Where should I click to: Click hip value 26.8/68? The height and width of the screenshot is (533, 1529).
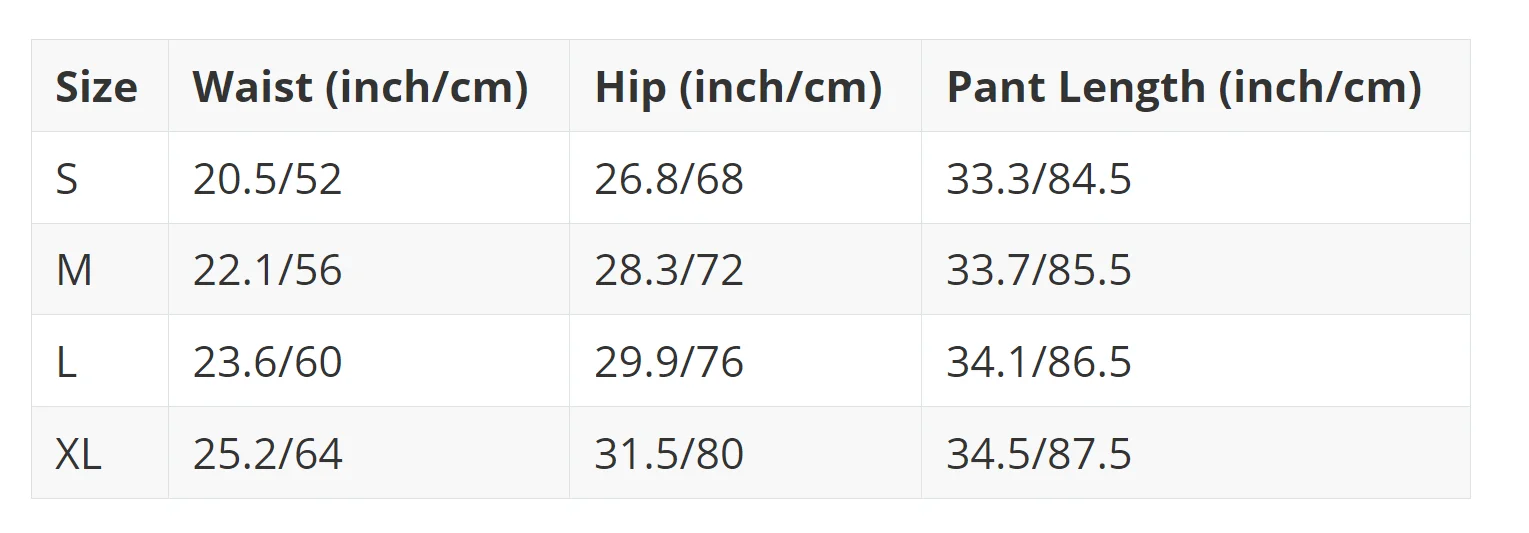(669, 179)
